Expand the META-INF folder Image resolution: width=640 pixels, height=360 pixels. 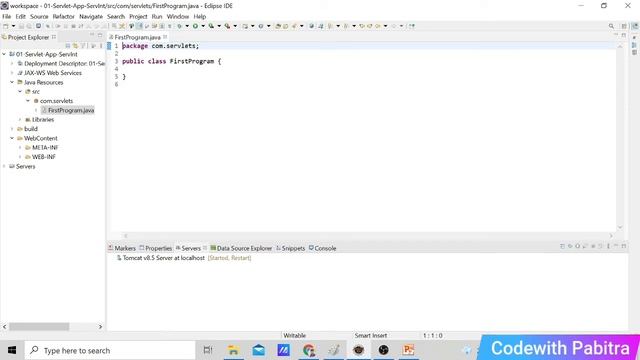(20, 147)
